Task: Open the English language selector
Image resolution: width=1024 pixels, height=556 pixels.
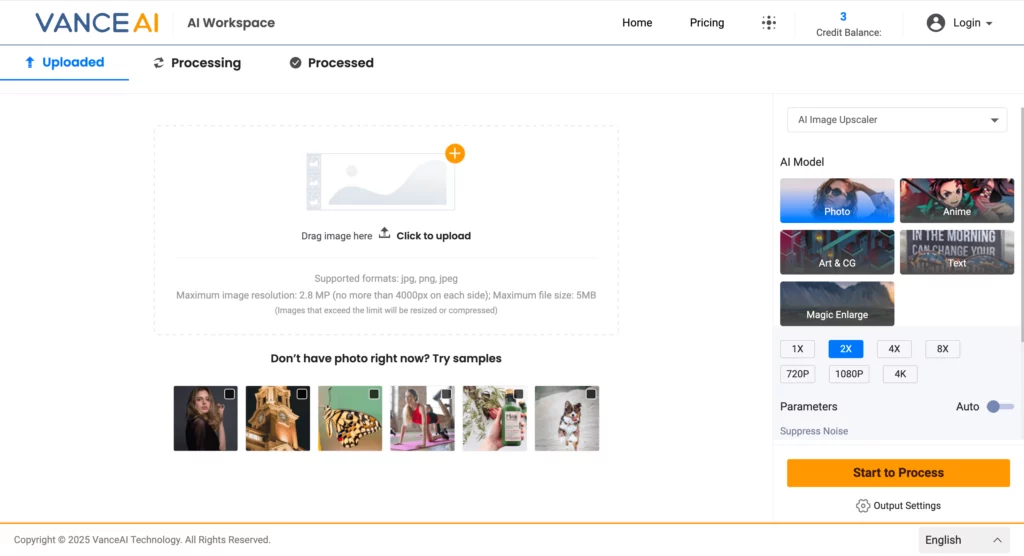Action: 963,540
